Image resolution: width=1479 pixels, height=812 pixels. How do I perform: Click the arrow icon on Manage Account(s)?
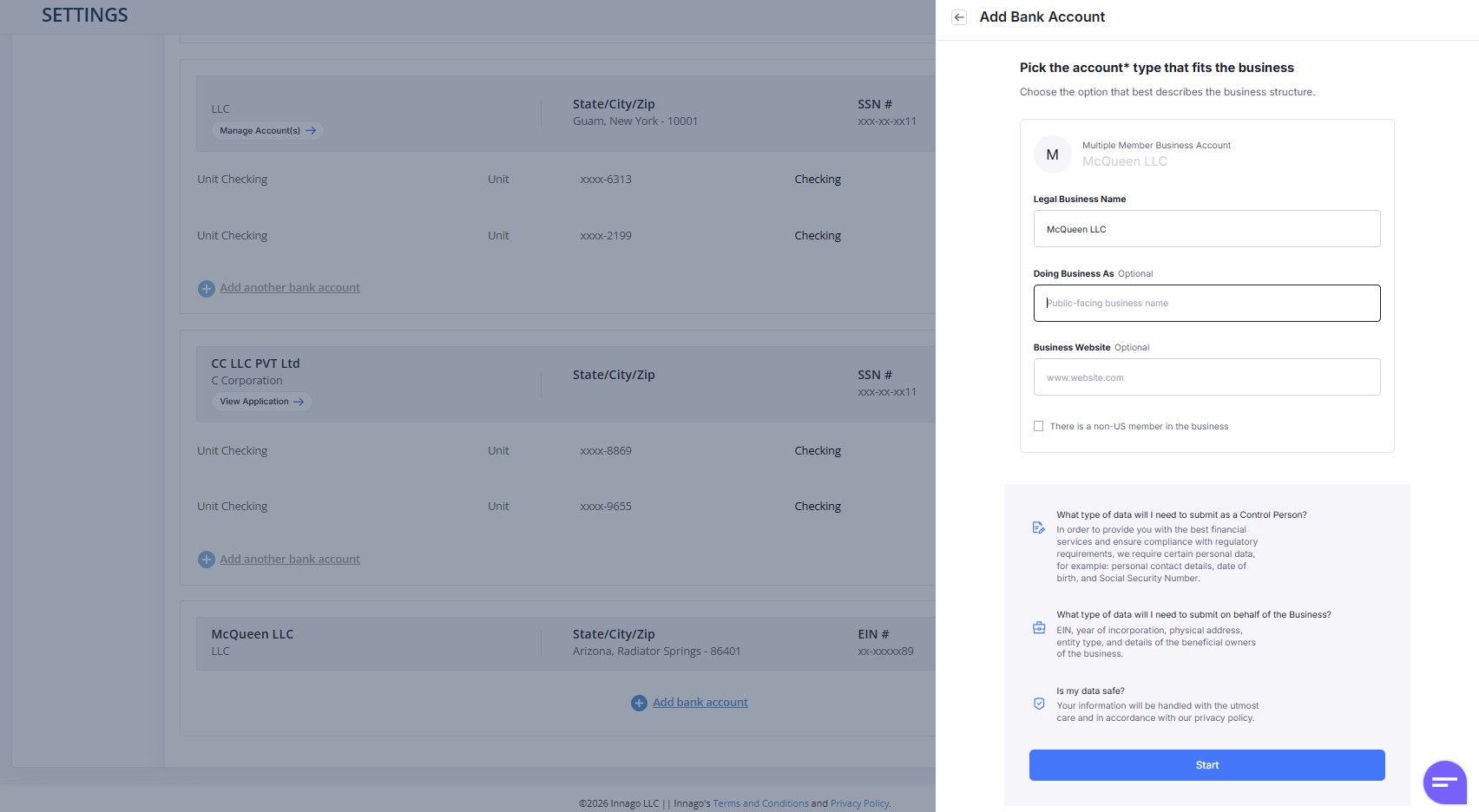click(310, 131)
